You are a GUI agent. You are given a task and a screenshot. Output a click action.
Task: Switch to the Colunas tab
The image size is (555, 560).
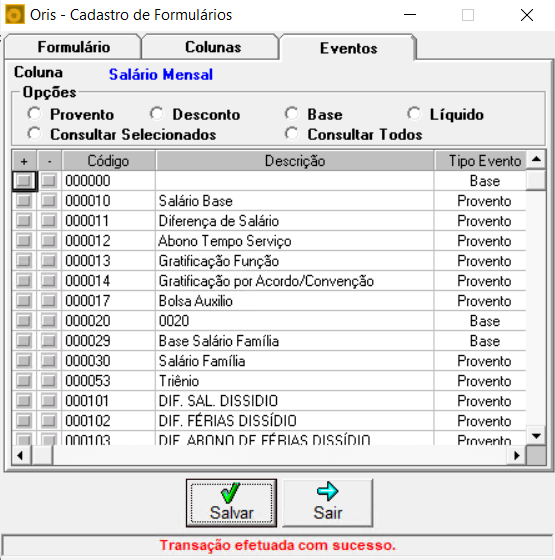pos(213,47)
